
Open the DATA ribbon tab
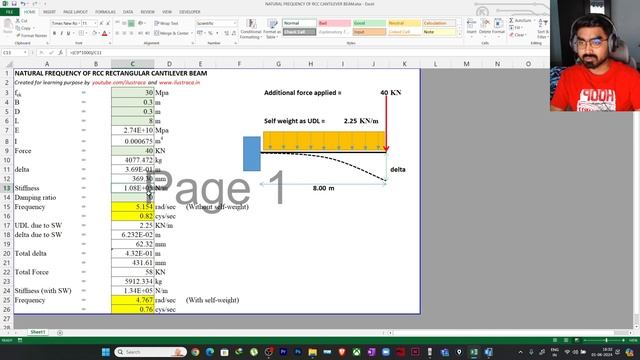(x=128, y=12)
